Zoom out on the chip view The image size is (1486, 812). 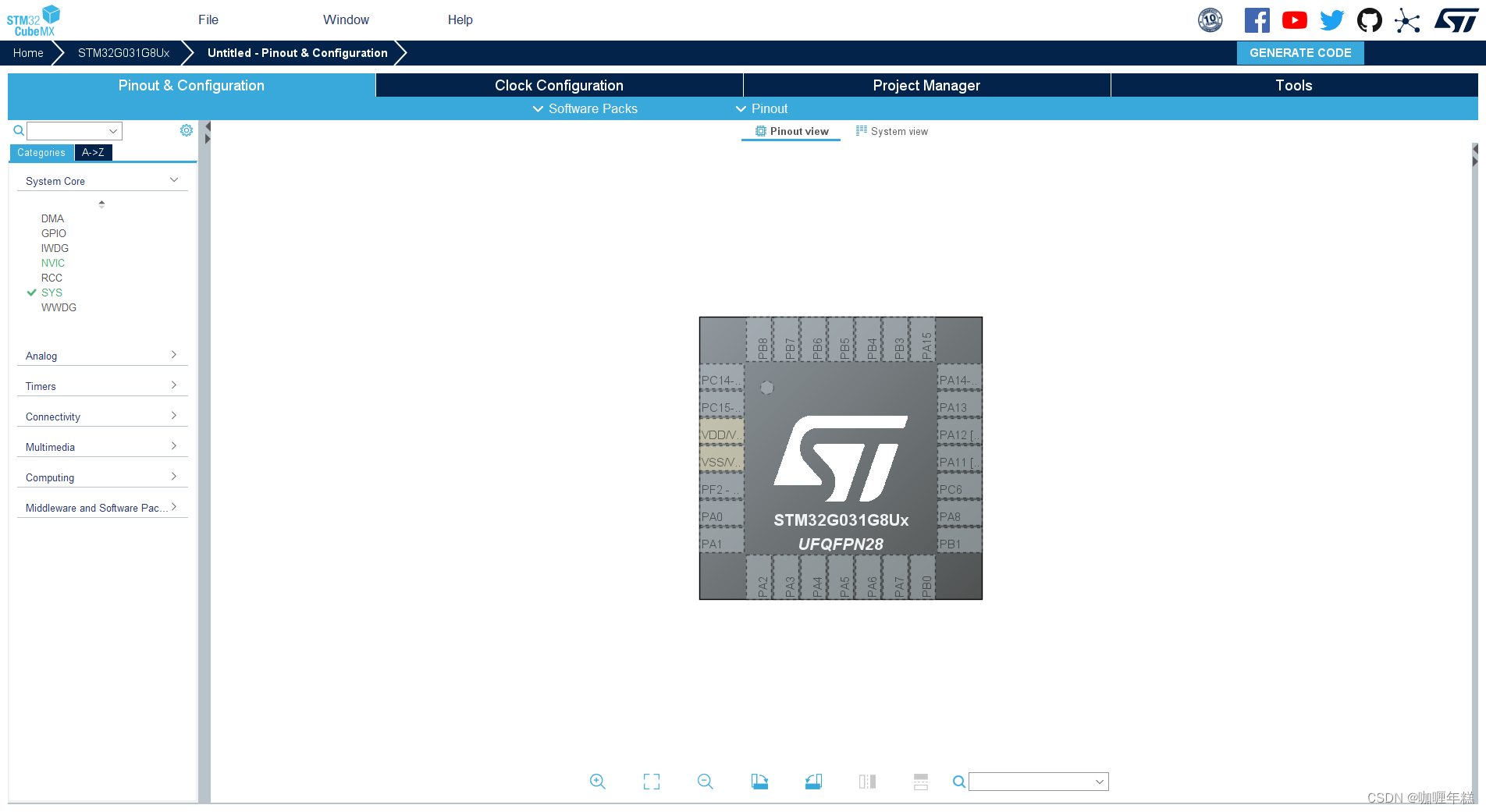[706, 782]
